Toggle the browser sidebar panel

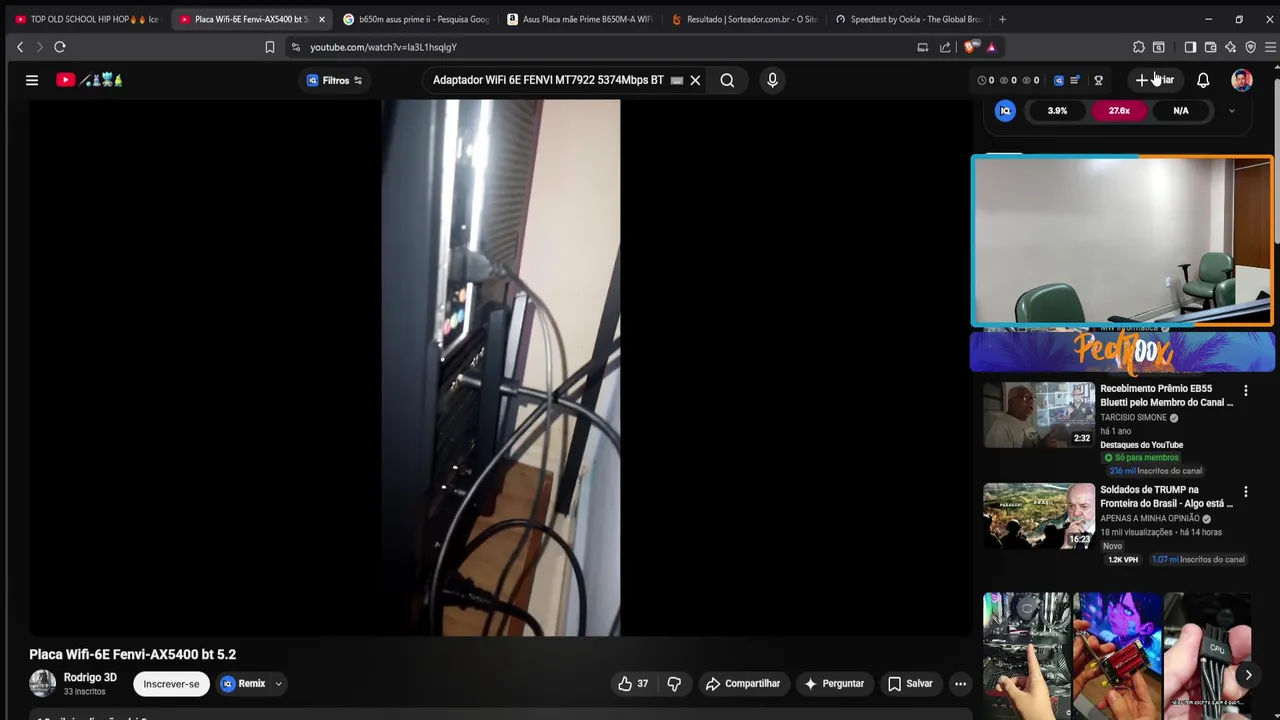[x=1190, y=47]
